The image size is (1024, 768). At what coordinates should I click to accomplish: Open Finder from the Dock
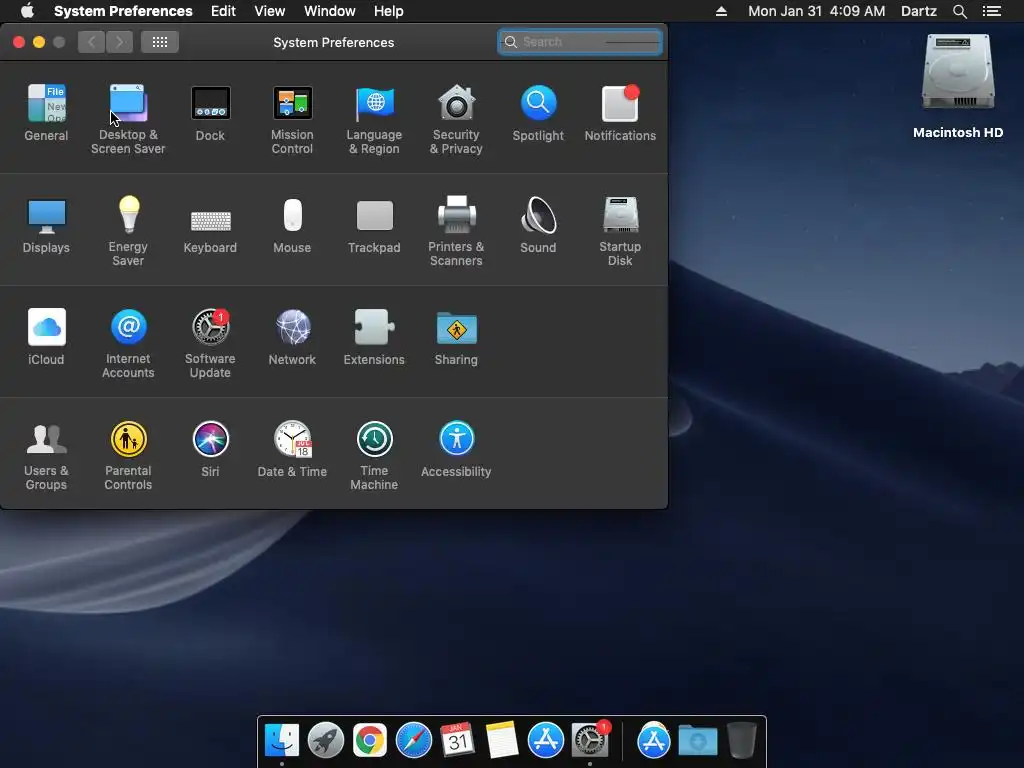(282, 741)
